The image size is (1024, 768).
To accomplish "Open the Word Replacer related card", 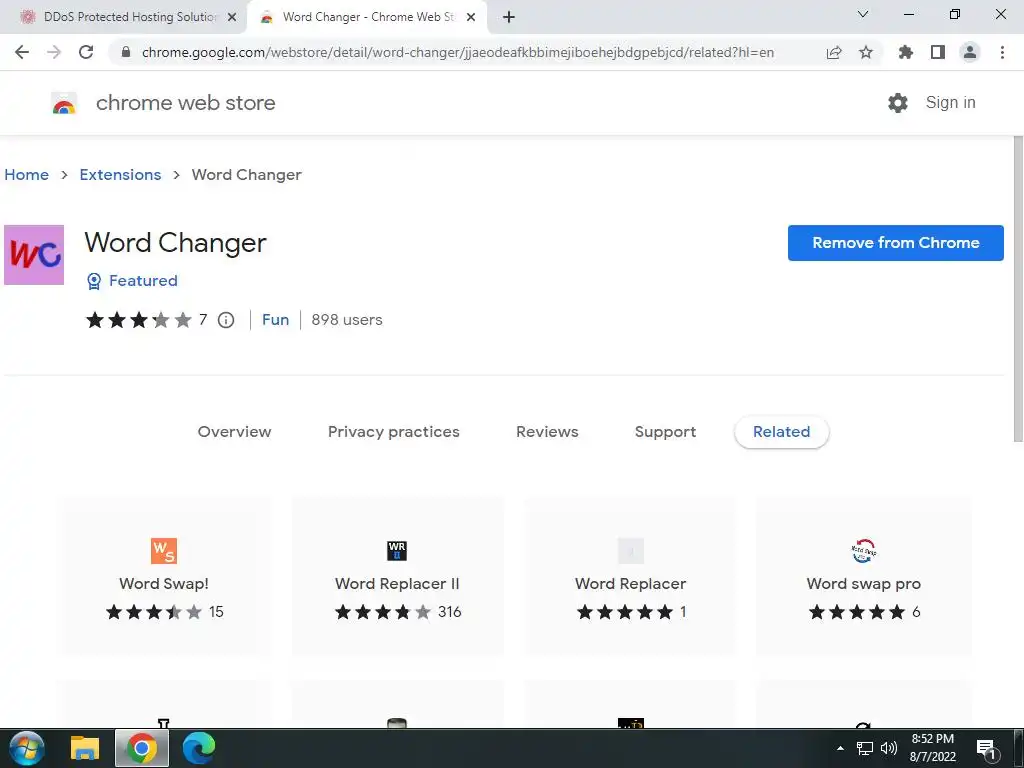I will coord(630,576).
